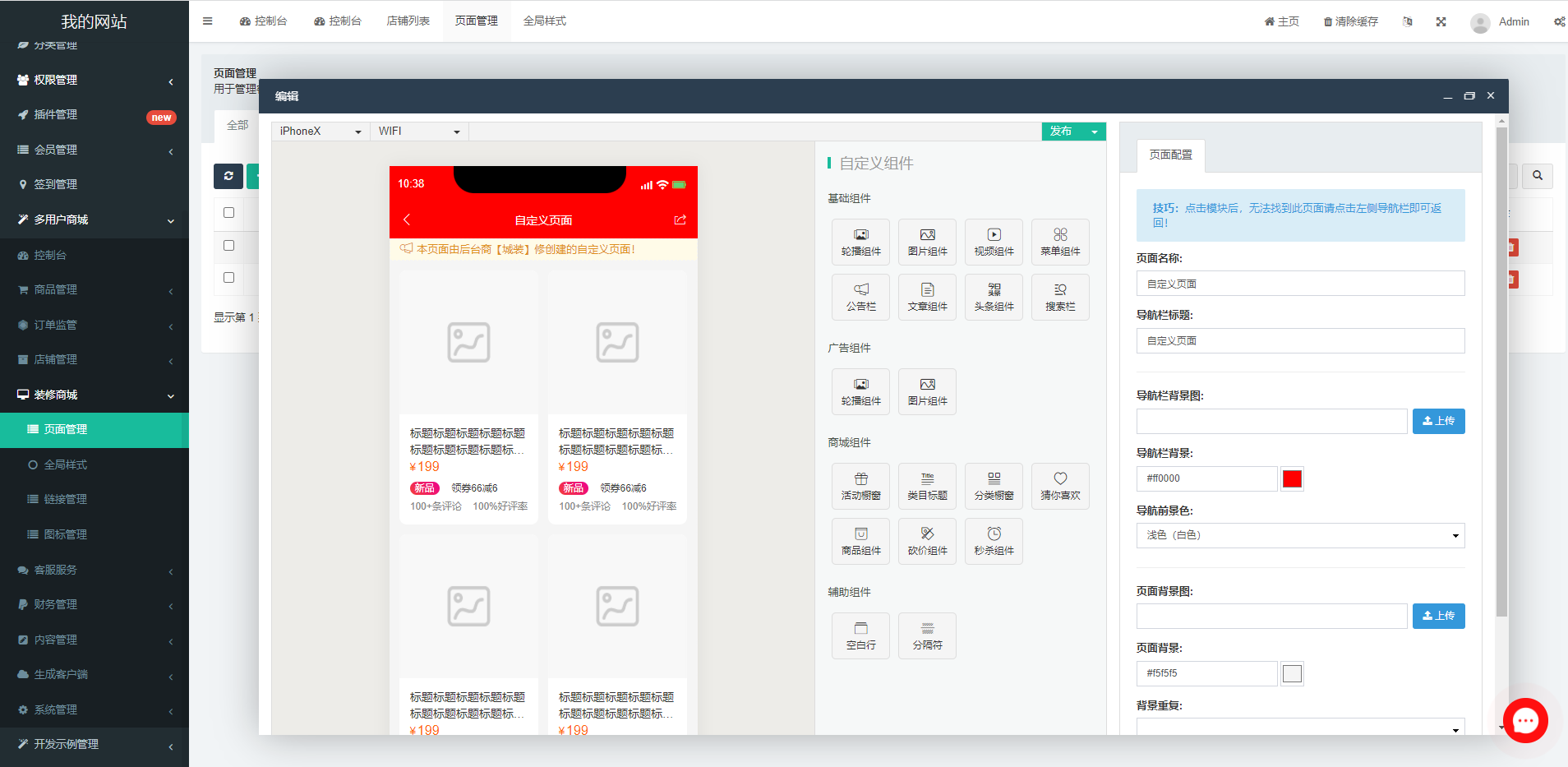Check the first row checkbox in page list
The height and width of the screenshot is (767, 1568).
[x=228, y=212]
